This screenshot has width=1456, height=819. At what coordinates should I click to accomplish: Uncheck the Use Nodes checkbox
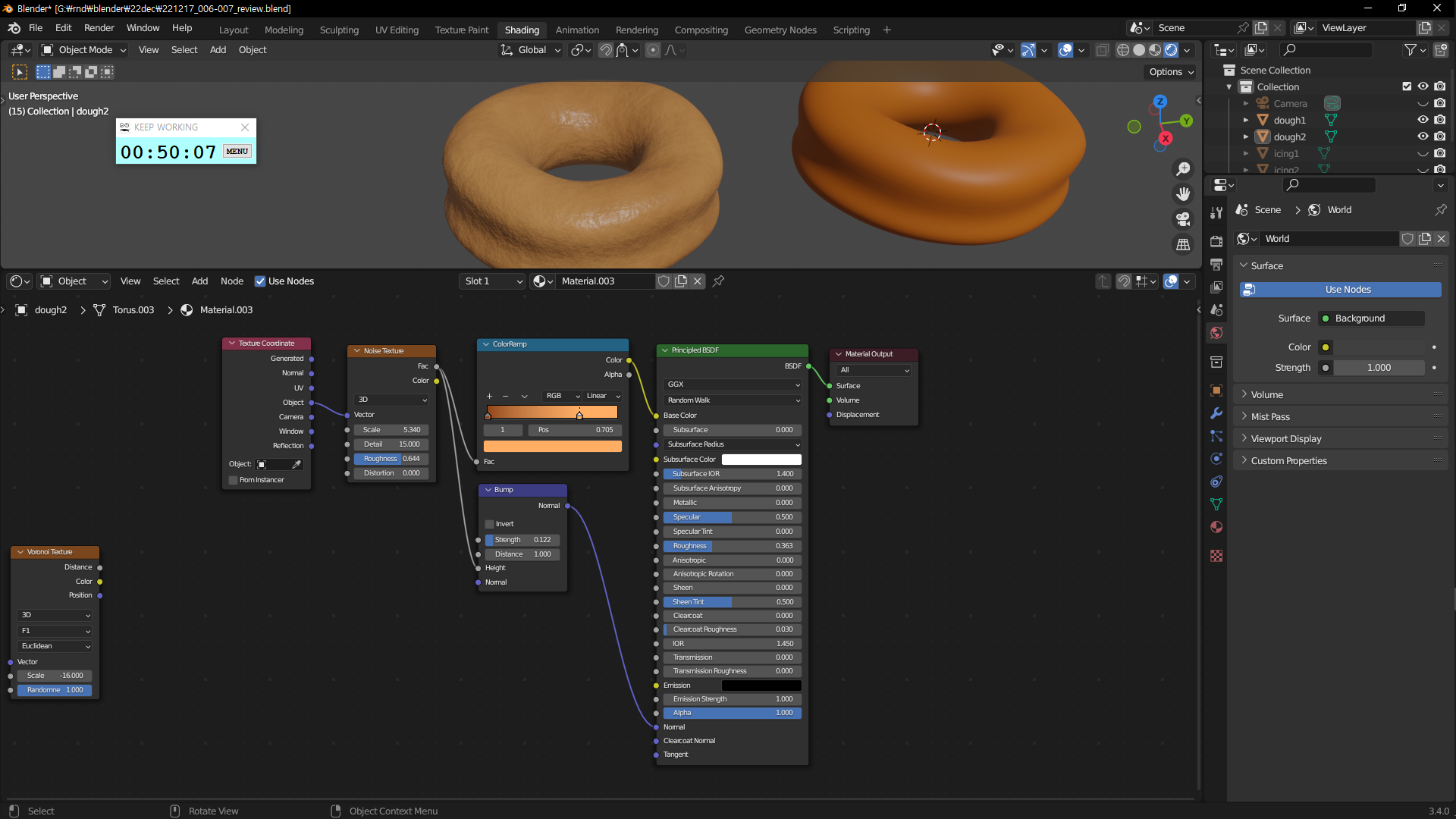pos(260,281)
